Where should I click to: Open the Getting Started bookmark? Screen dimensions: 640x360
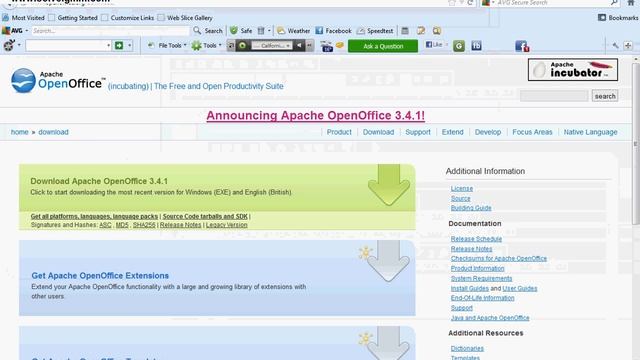[73, 18]
